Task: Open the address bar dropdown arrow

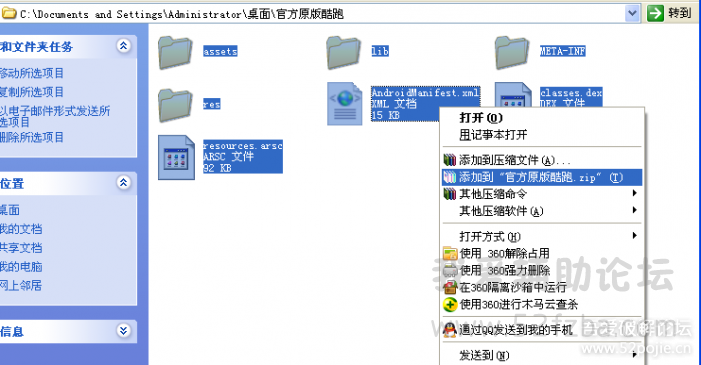Action: pyautogui.click(x=632, y=13)
